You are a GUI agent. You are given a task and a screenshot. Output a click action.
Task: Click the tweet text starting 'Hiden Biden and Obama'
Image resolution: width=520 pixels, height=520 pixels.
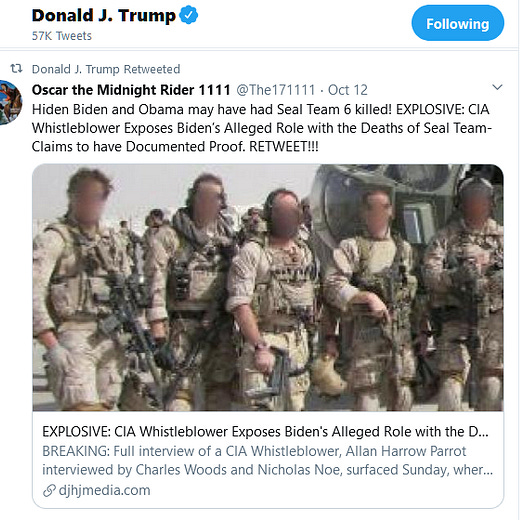tap(262, 128)
